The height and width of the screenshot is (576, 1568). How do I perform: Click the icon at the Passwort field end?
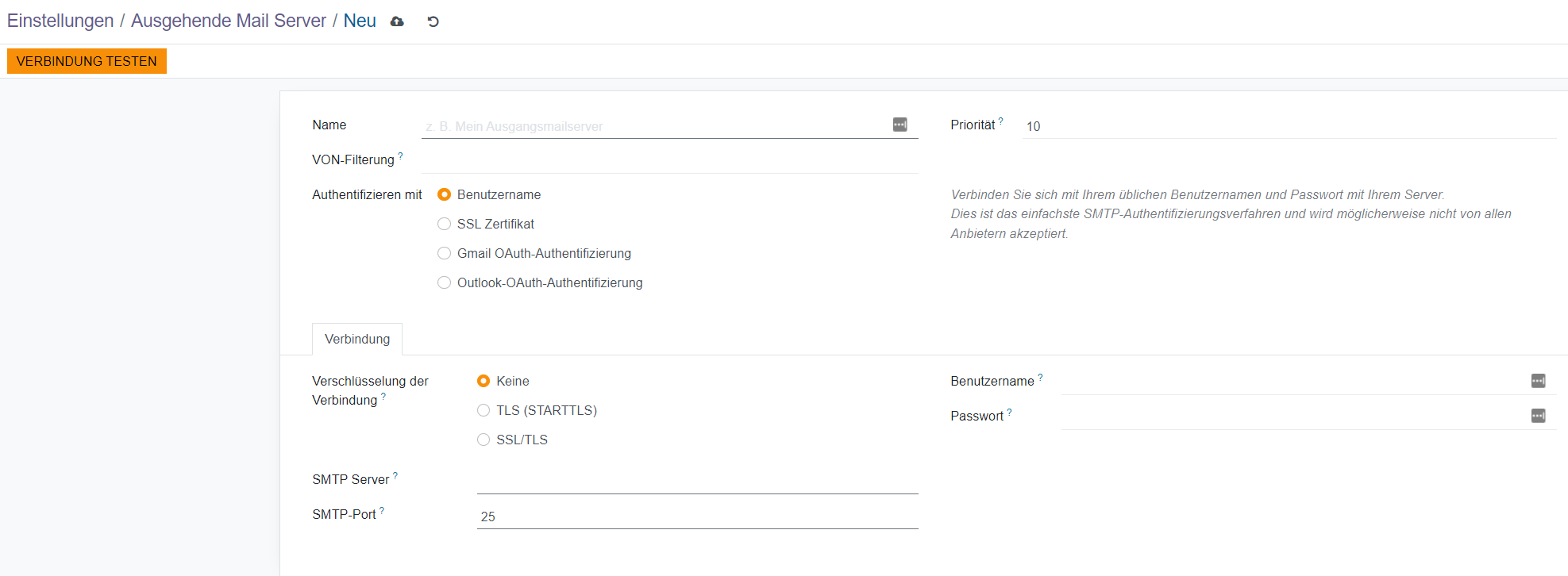1538,416
